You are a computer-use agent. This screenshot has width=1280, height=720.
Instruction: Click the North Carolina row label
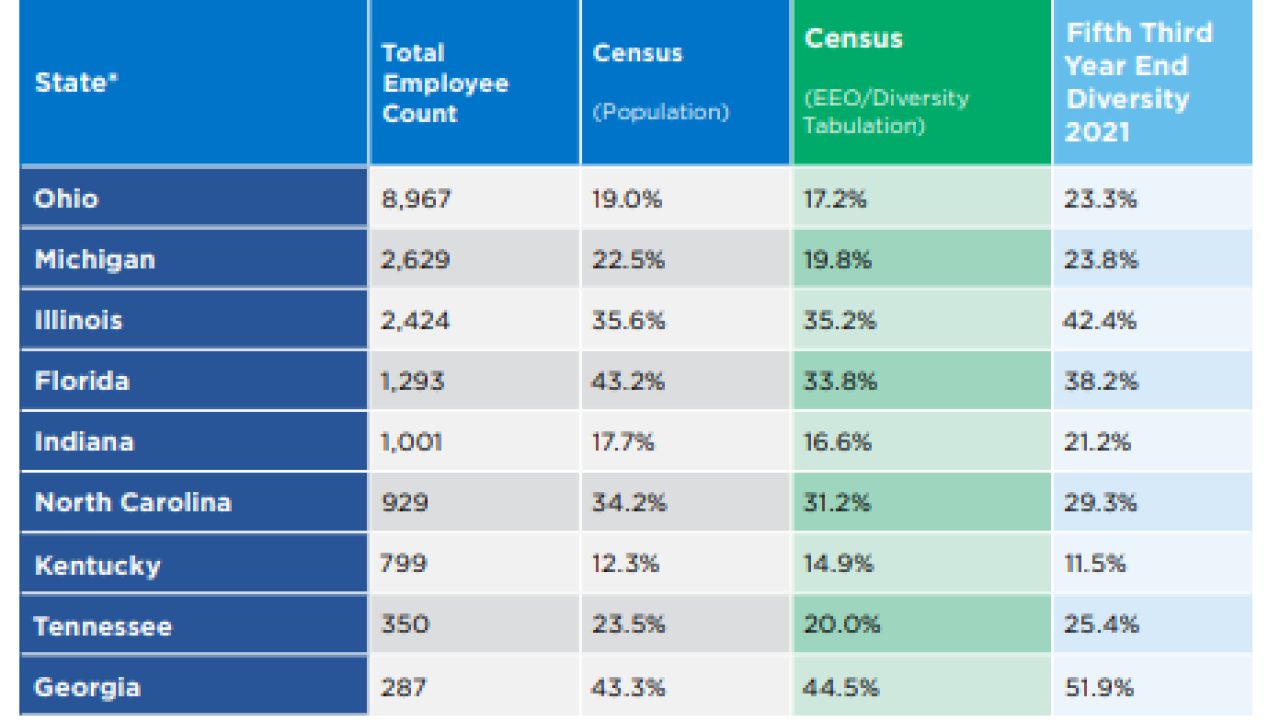point(194,502)
